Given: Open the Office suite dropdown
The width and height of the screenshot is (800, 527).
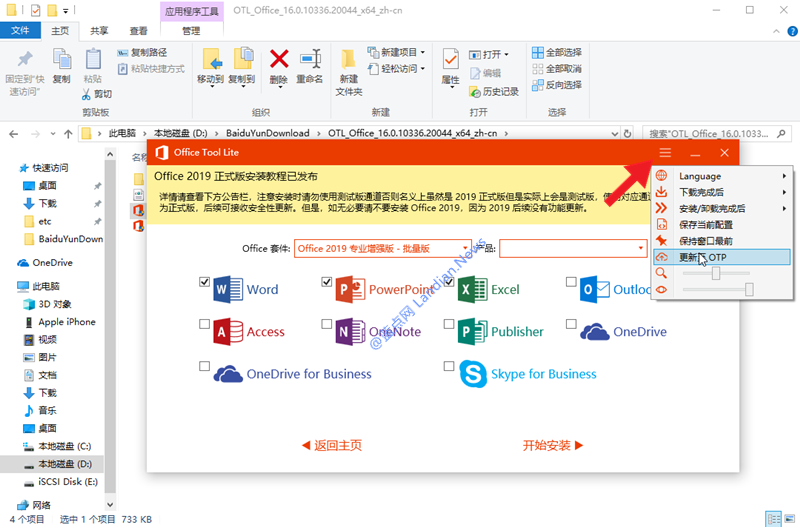Looking at the screenshot, I should pos(383,248).
